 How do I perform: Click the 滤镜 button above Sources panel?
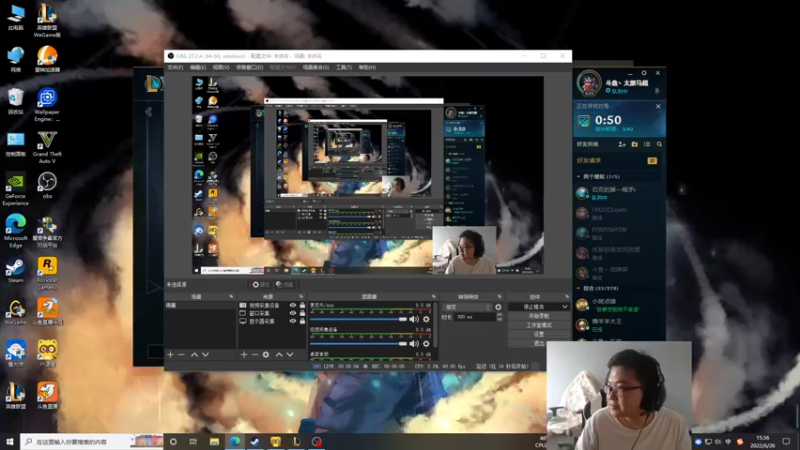pos(285,285)
